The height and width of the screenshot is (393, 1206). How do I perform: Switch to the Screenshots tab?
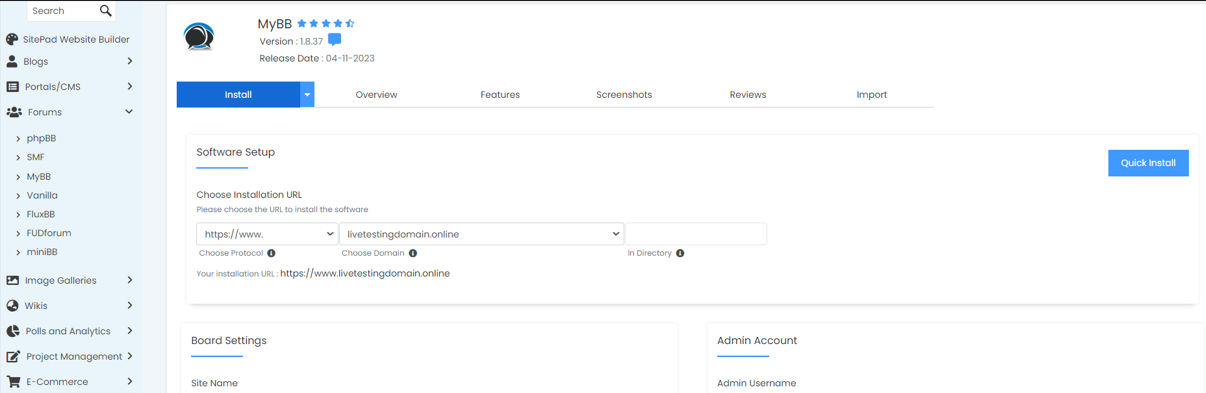point(624,95)
